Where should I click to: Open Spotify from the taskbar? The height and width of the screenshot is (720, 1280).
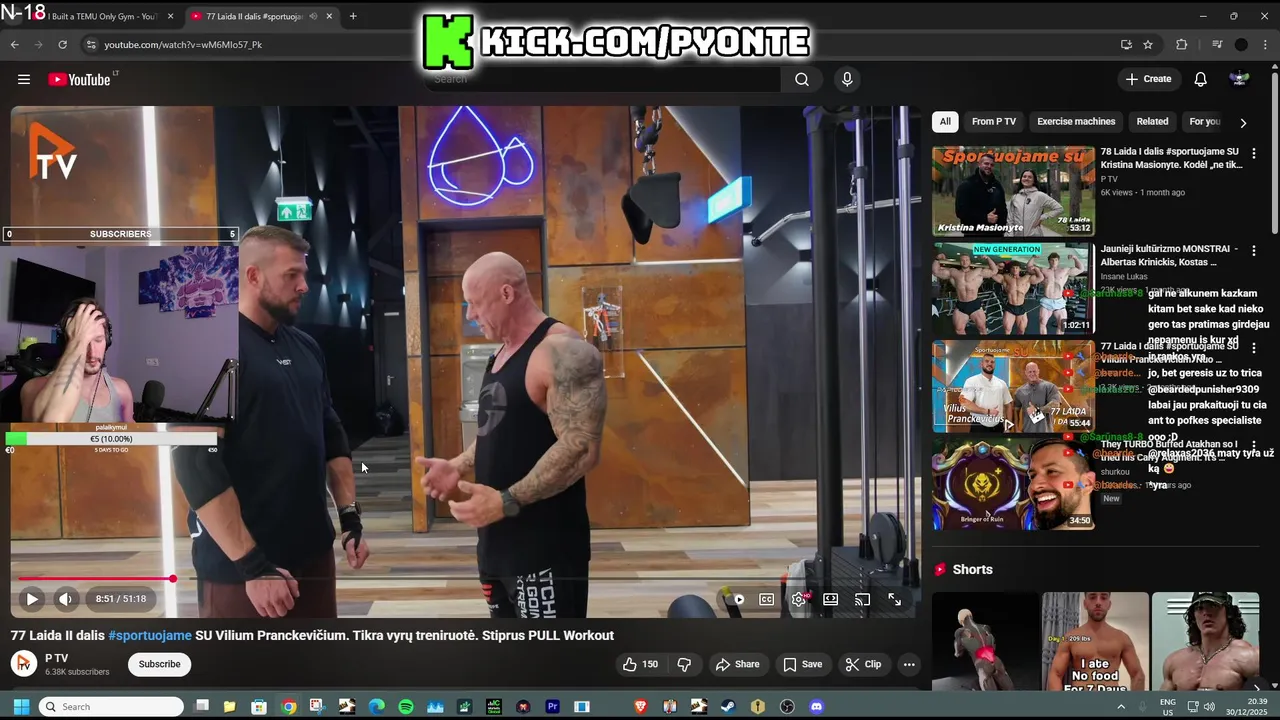(406, 706)
